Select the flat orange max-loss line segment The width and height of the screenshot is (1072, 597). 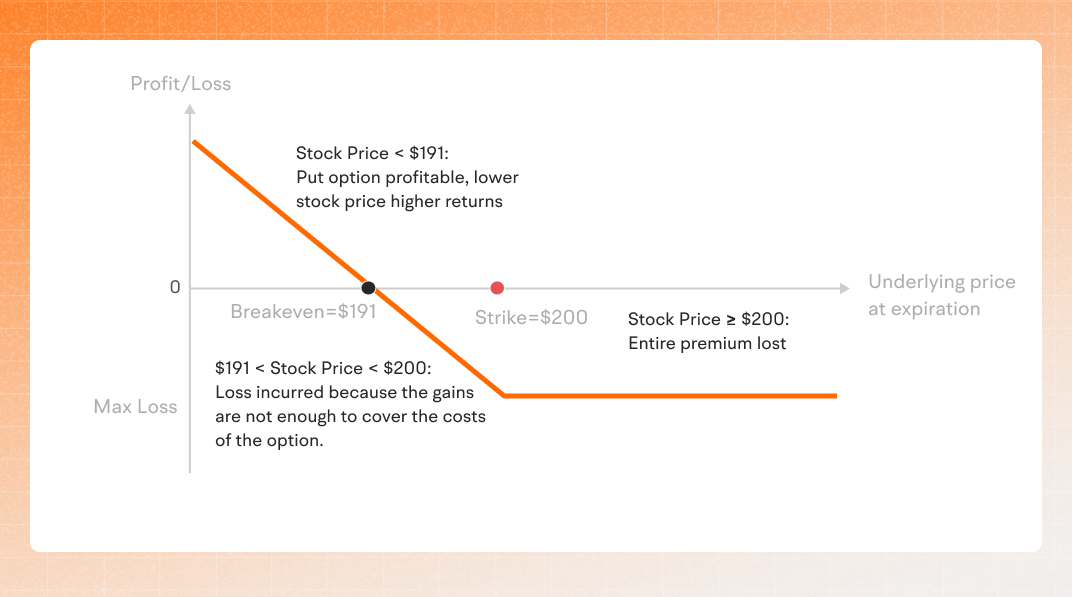tap(670, 396)
